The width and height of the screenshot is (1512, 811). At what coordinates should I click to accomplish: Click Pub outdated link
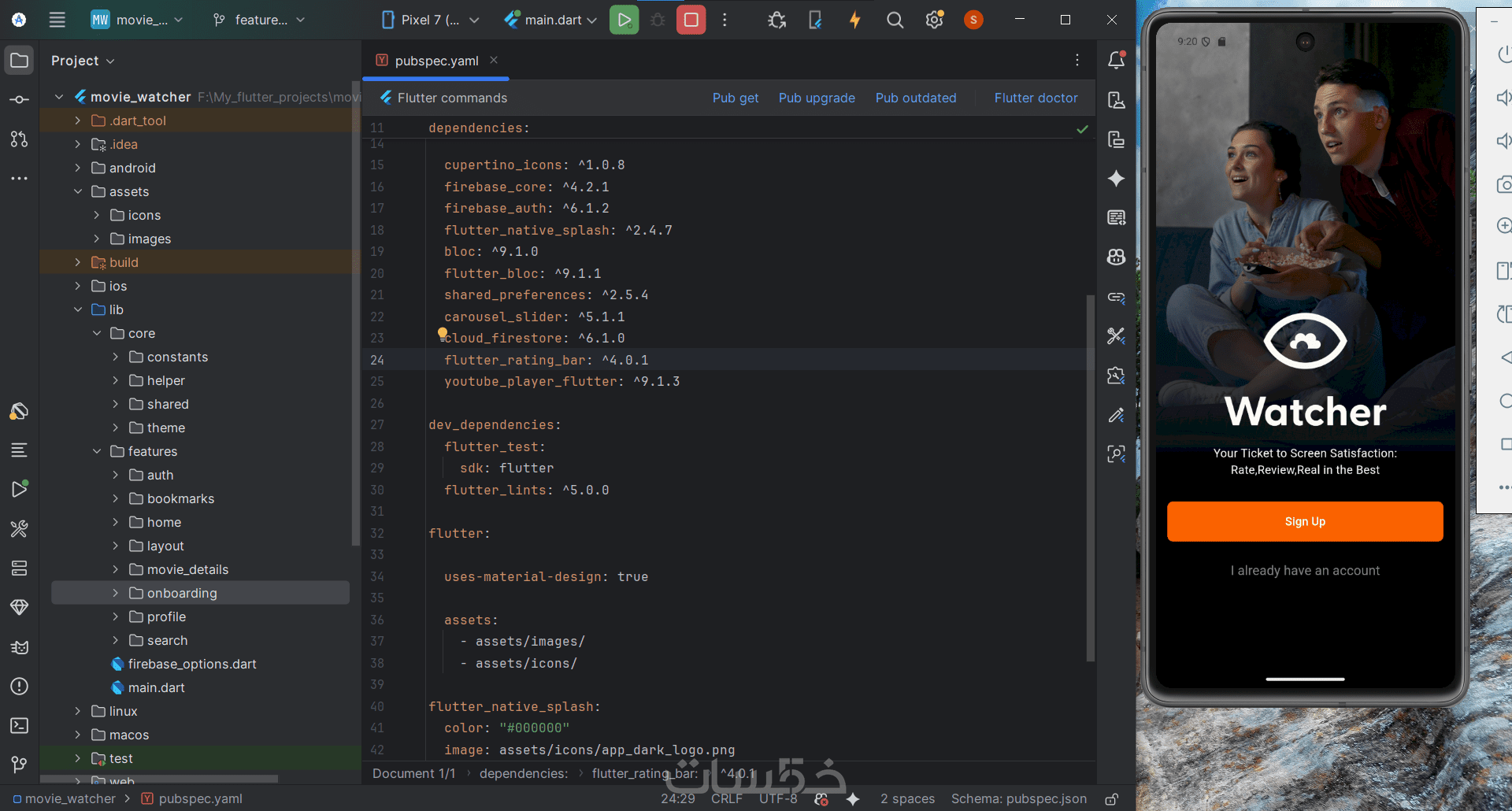[916, 98]
